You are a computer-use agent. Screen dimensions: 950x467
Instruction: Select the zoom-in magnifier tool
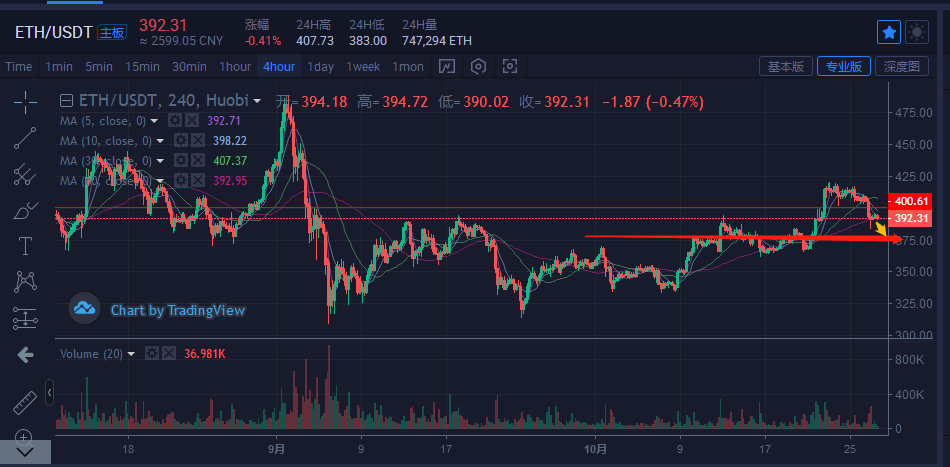tap(23, 436)
